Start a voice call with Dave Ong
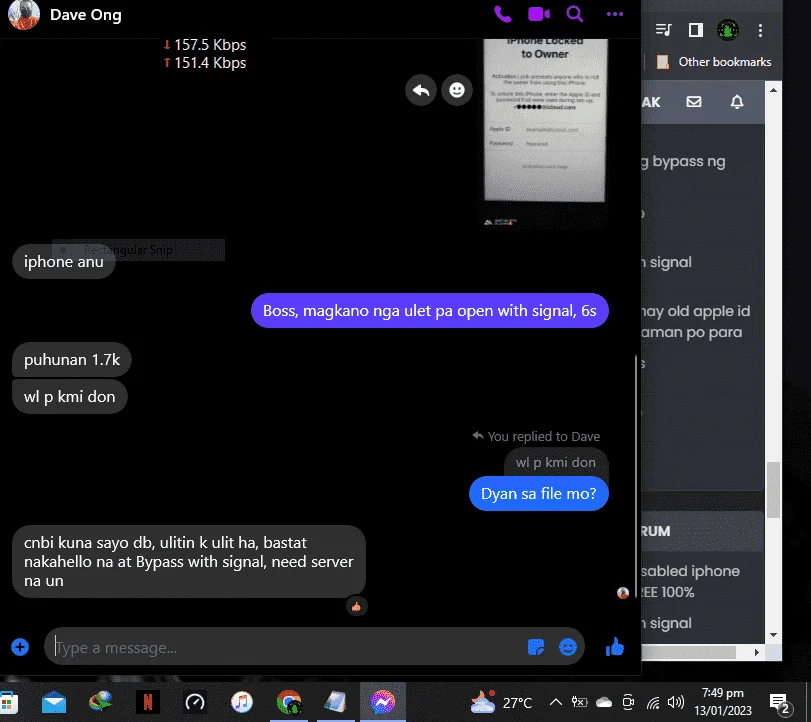 503,14
